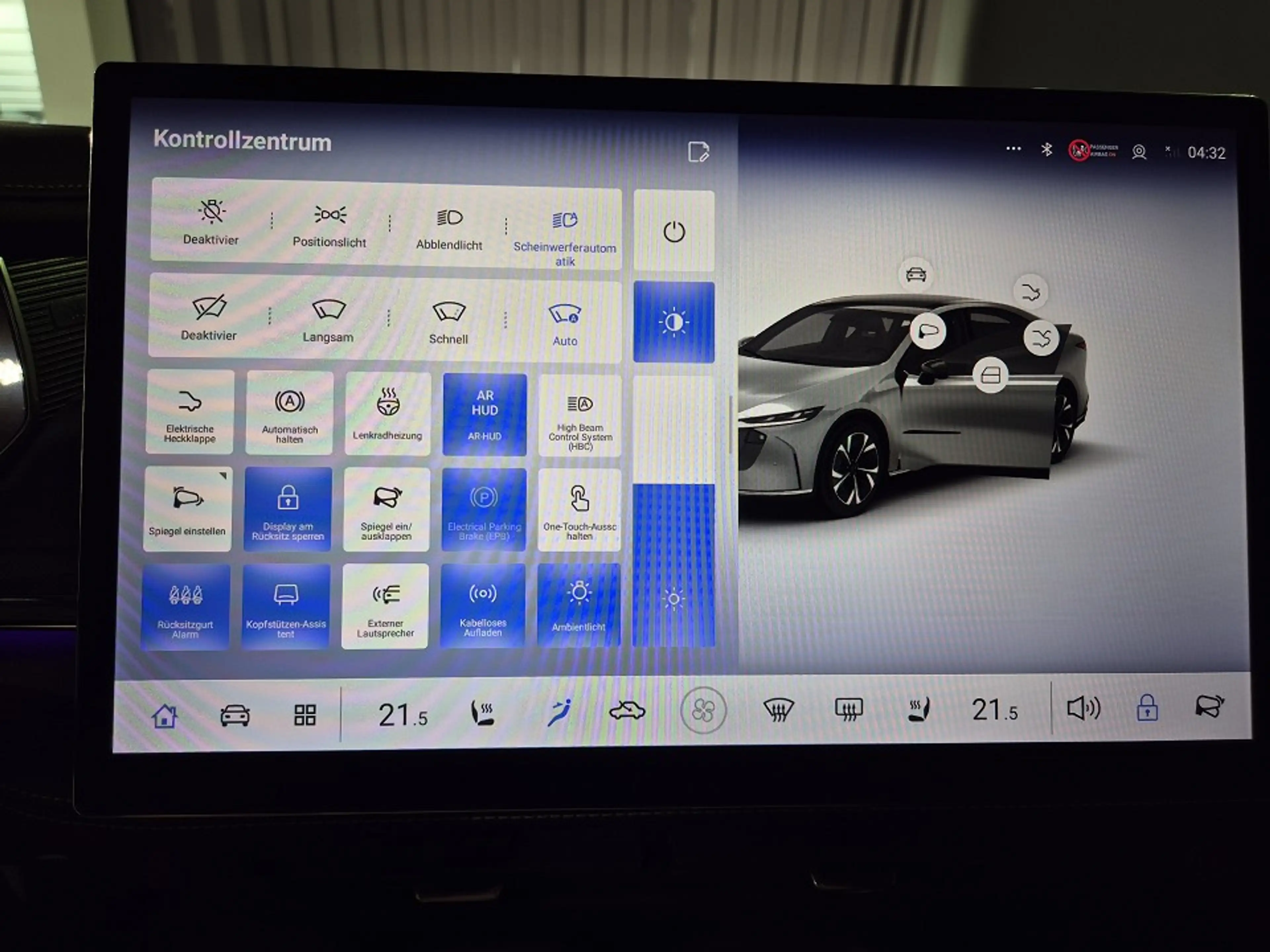1270x952 pixels.
Task: Open the three-dot overflow menu
Action: tap(1013, 149)
